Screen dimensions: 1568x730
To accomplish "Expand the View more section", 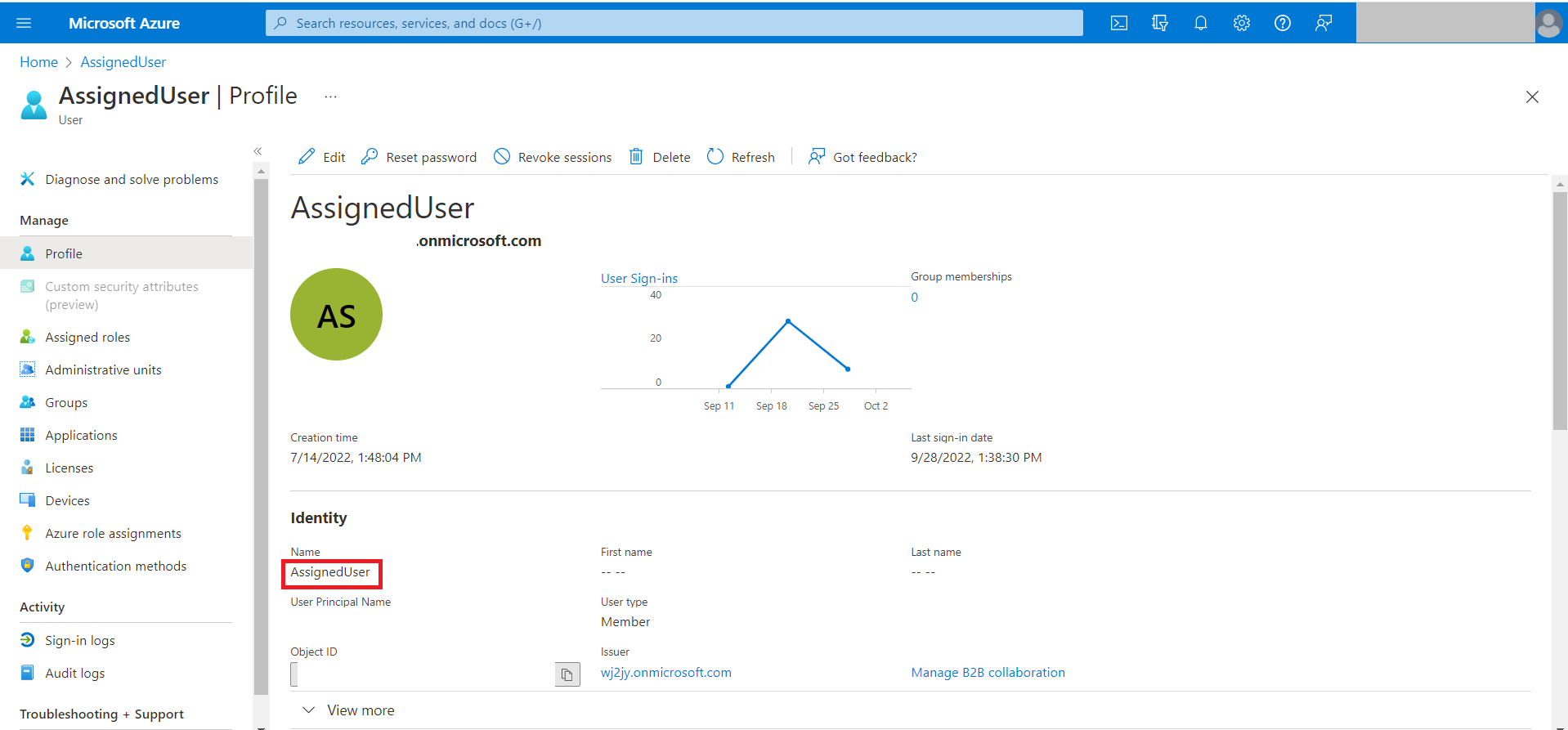I will coord(349,710).
